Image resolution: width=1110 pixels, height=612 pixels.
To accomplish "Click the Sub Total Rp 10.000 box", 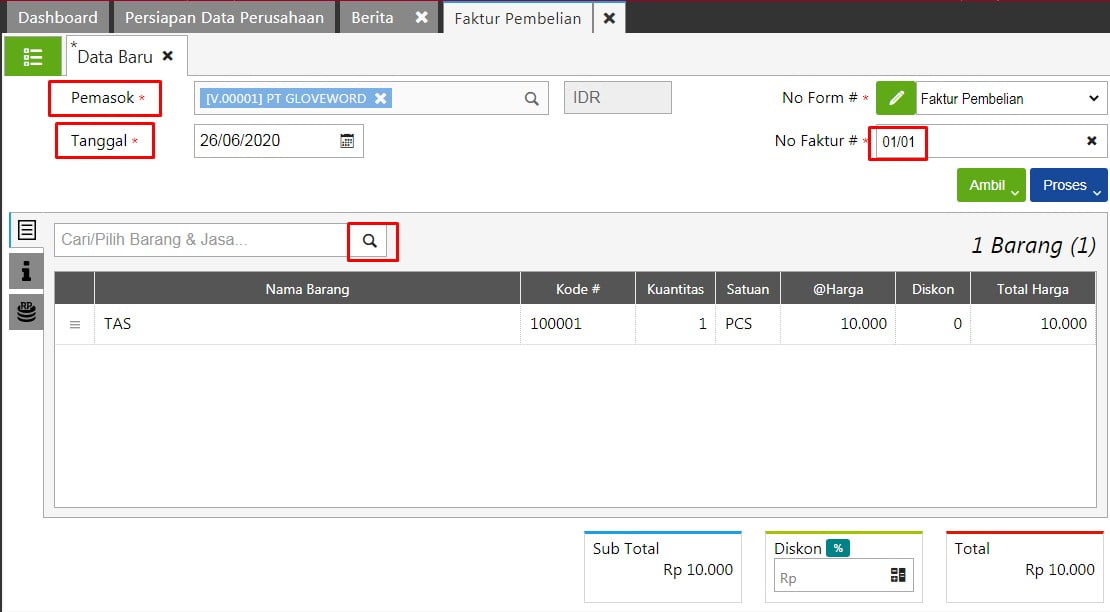I will coord(663,567).
